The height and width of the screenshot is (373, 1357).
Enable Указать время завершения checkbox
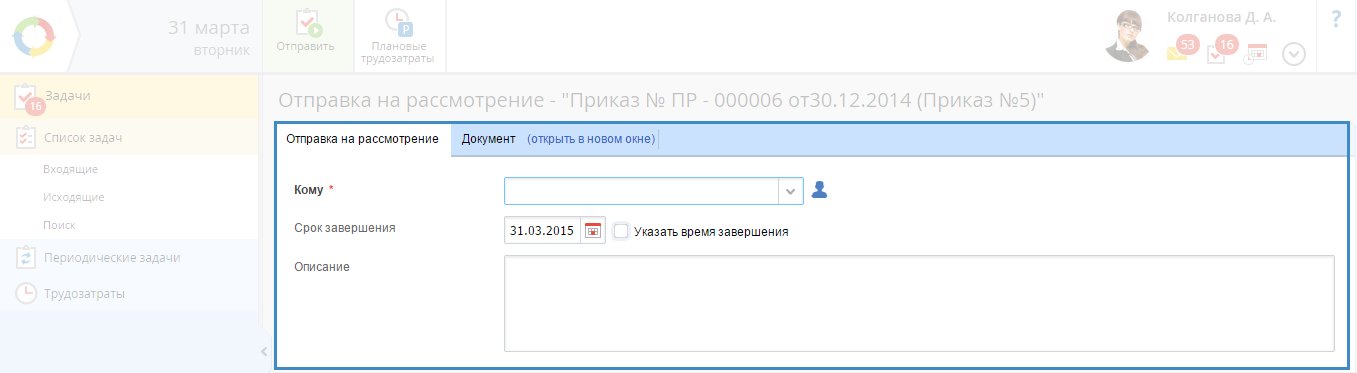point(621,231)
